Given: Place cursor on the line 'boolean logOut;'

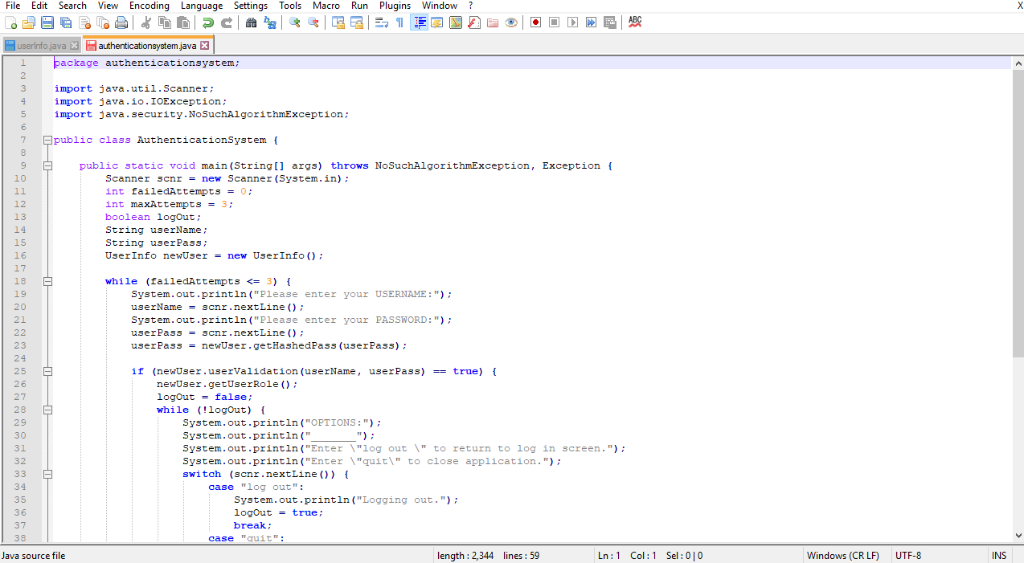Looking at the screenshot, I should [153, 217].
